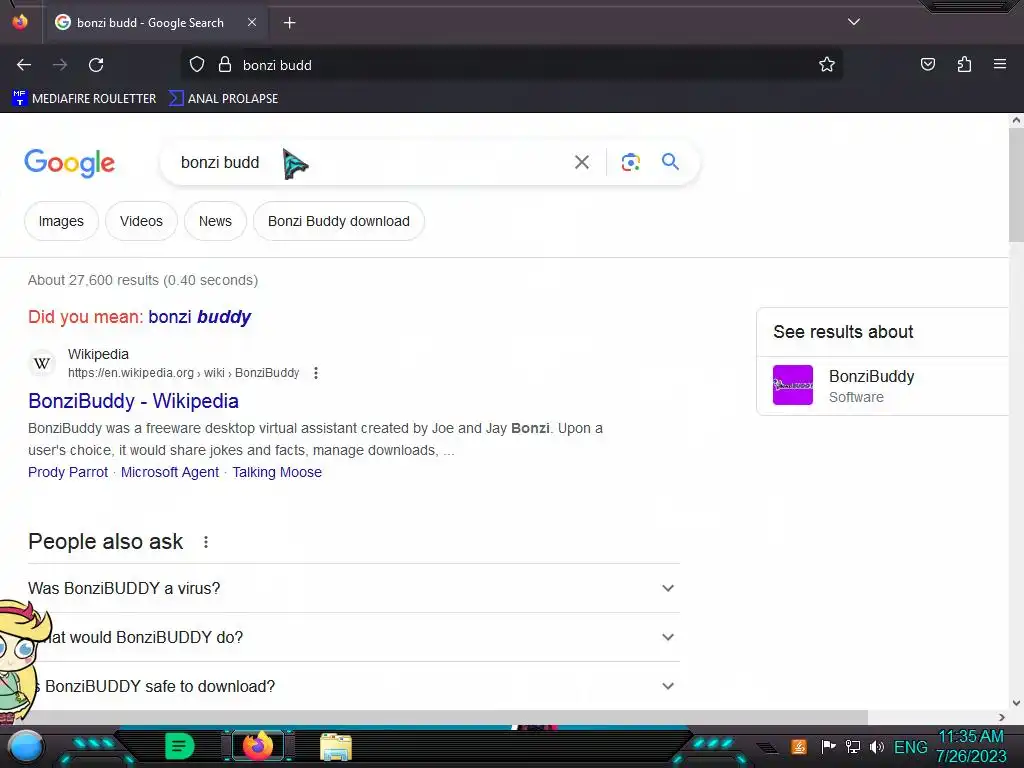Go back to the previous page
1024x768 pixels.
[24, 65]
